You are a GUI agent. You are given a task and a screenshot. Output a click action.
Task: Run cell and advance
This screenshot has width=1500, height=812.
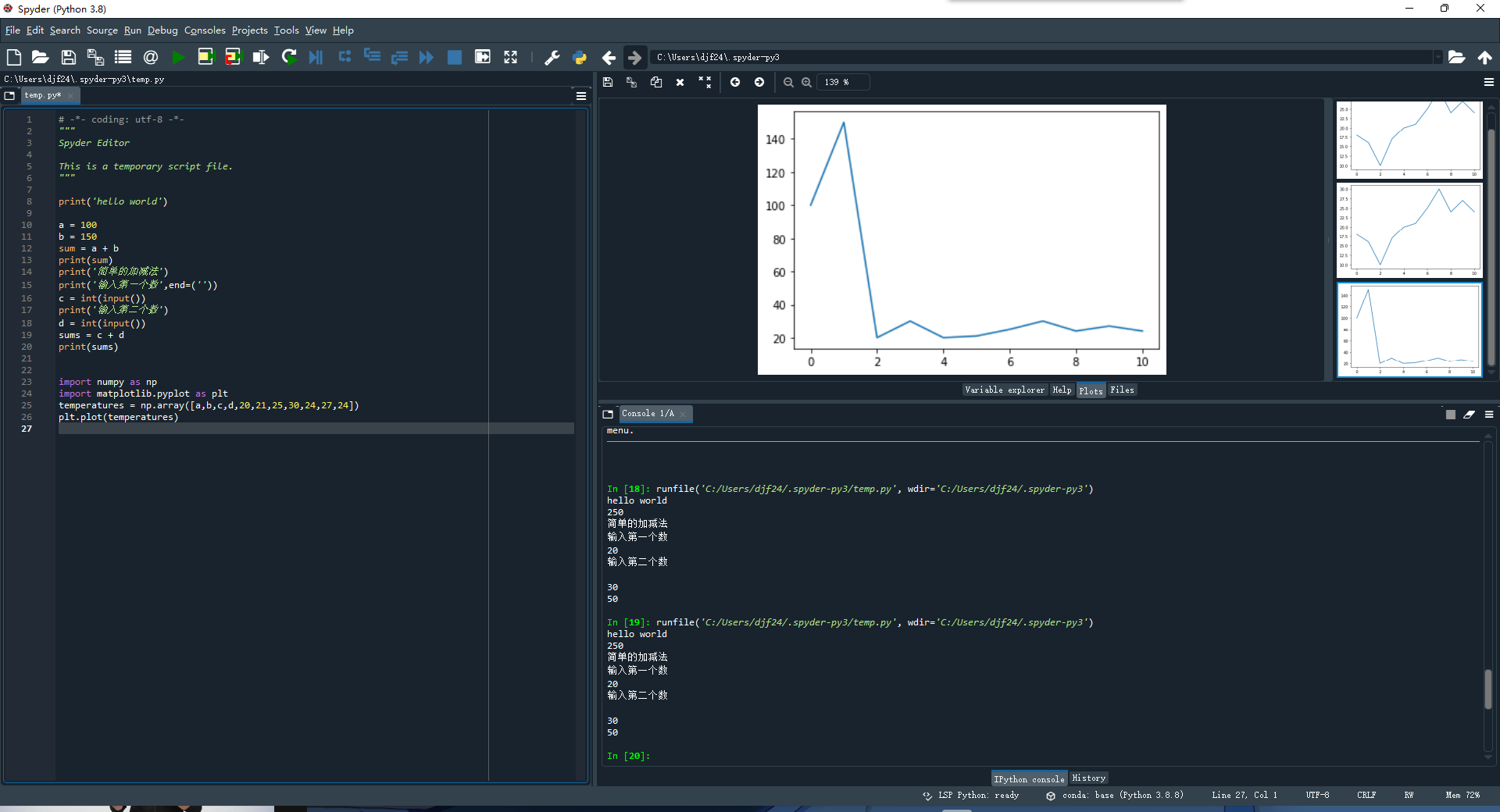(x=233, y=57)
